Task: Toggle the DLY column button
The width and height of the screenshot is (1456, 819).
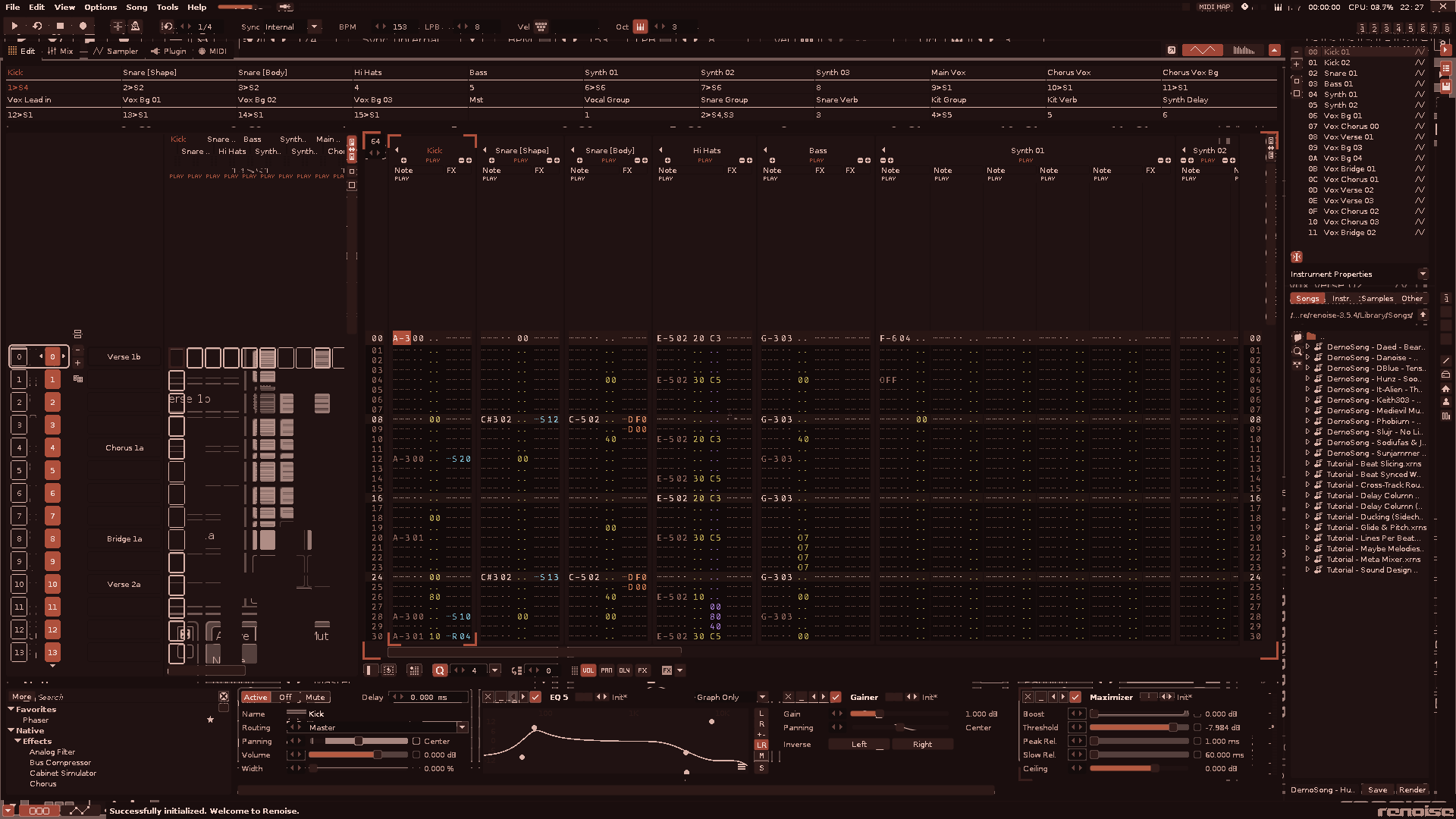Action: coord(625,670)
